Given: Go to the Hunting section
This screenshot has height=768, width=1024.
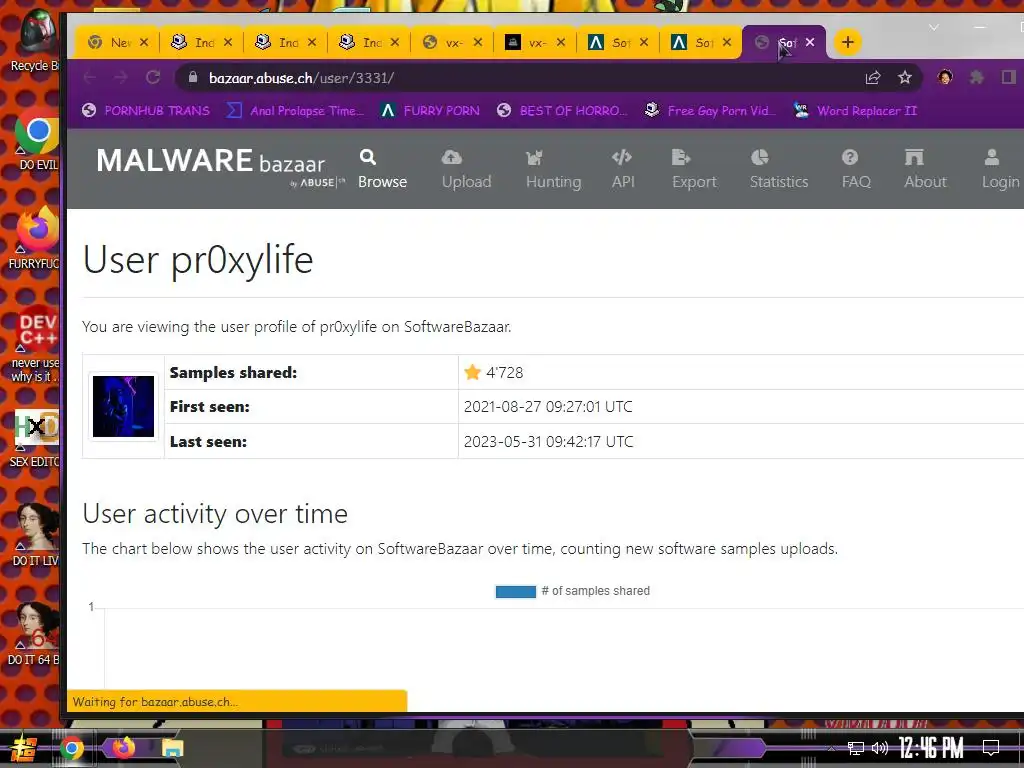Looking at the screenshot, I should click(x=553, y=169).
